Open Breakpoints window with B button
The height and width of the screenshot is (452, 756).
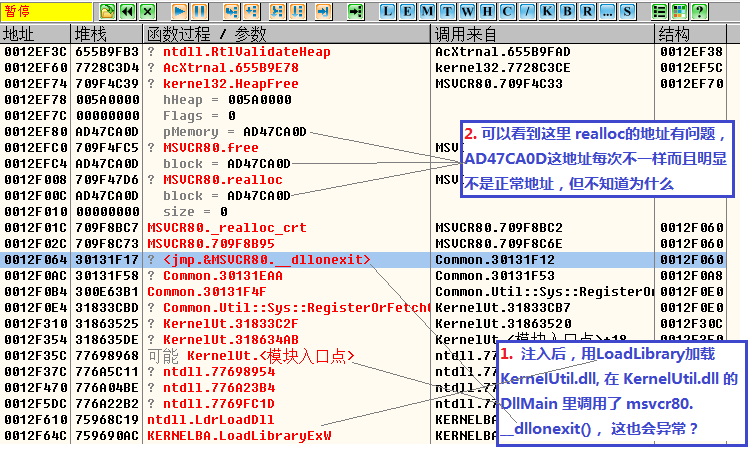(567, 11)
